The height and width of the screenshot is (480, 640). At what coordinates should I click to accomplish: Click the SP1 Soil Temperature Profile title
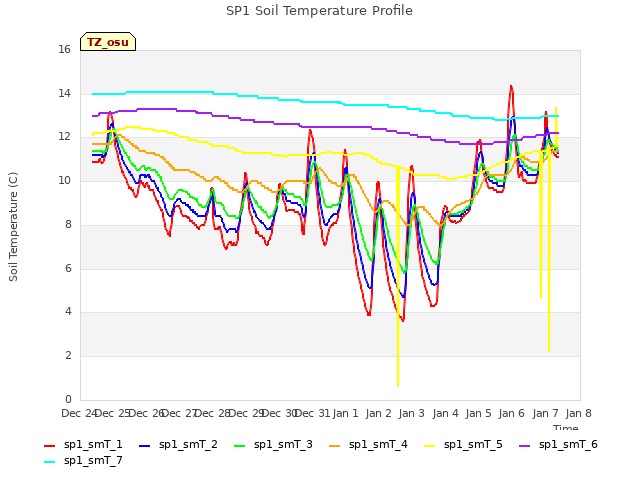click(320, 11)
